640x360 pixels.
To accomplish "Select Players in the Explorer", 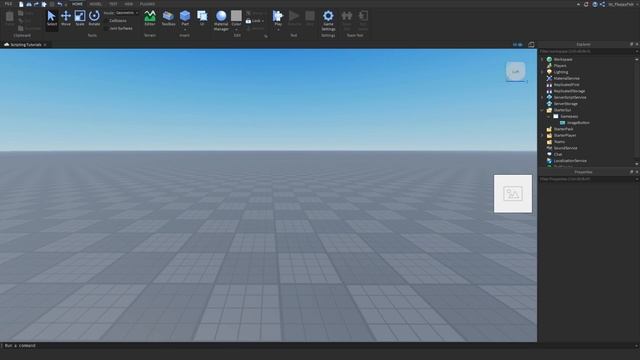I will (560, 66).
